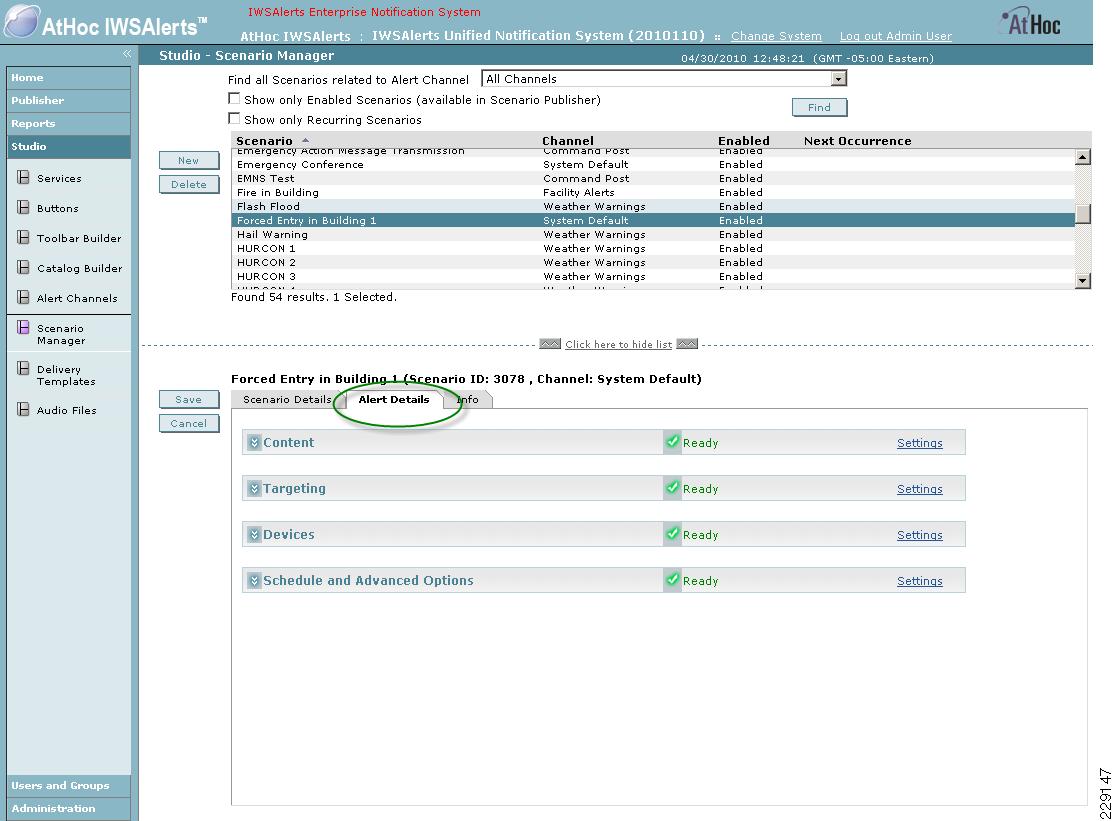Click the Targeting Ready checkmark icon
Screen dimensions: 1112x821
tap(672, 488)
